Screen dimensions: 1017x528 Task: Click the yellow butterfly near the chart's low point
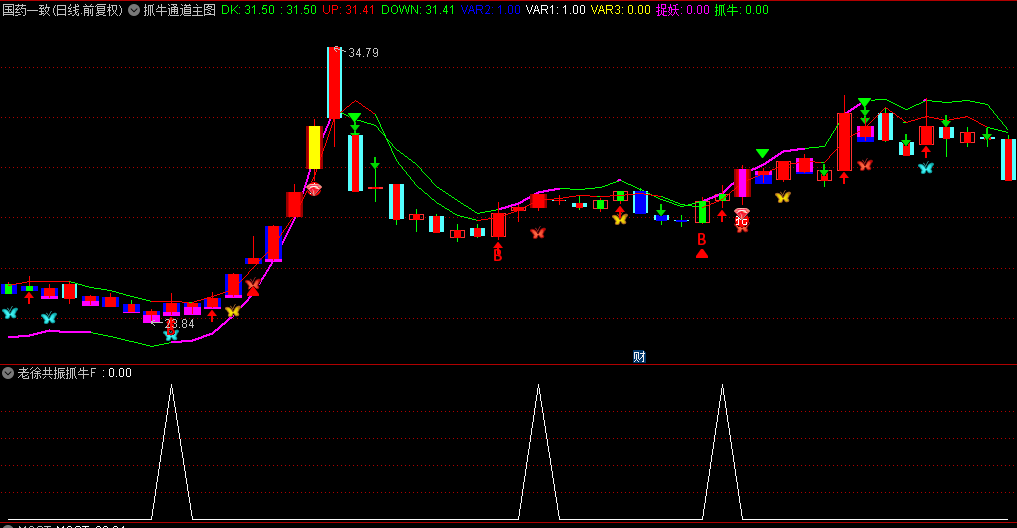coord(233,311)
